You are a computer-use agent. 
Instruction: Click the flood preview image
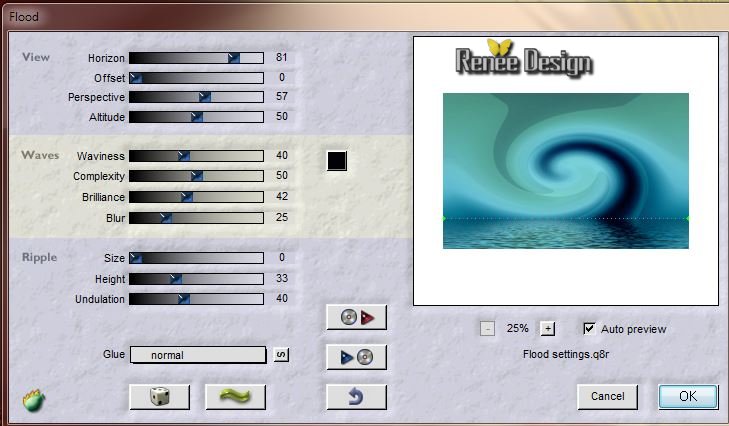(566, 171)
